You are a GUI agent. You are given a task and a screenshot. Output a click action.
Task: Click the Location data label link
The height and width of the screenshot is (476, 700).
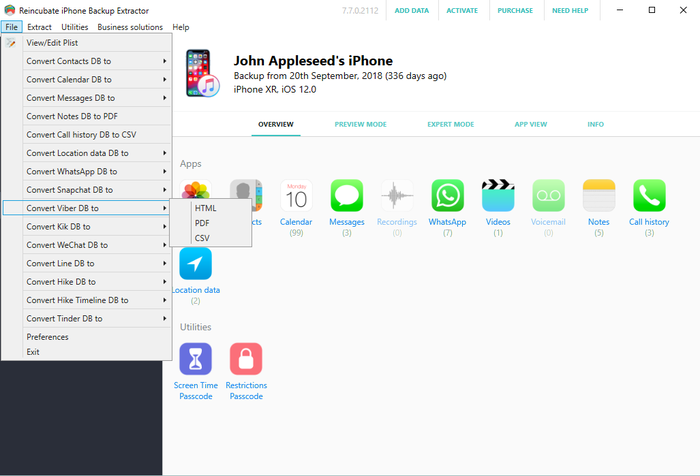[x=196, y=290]
